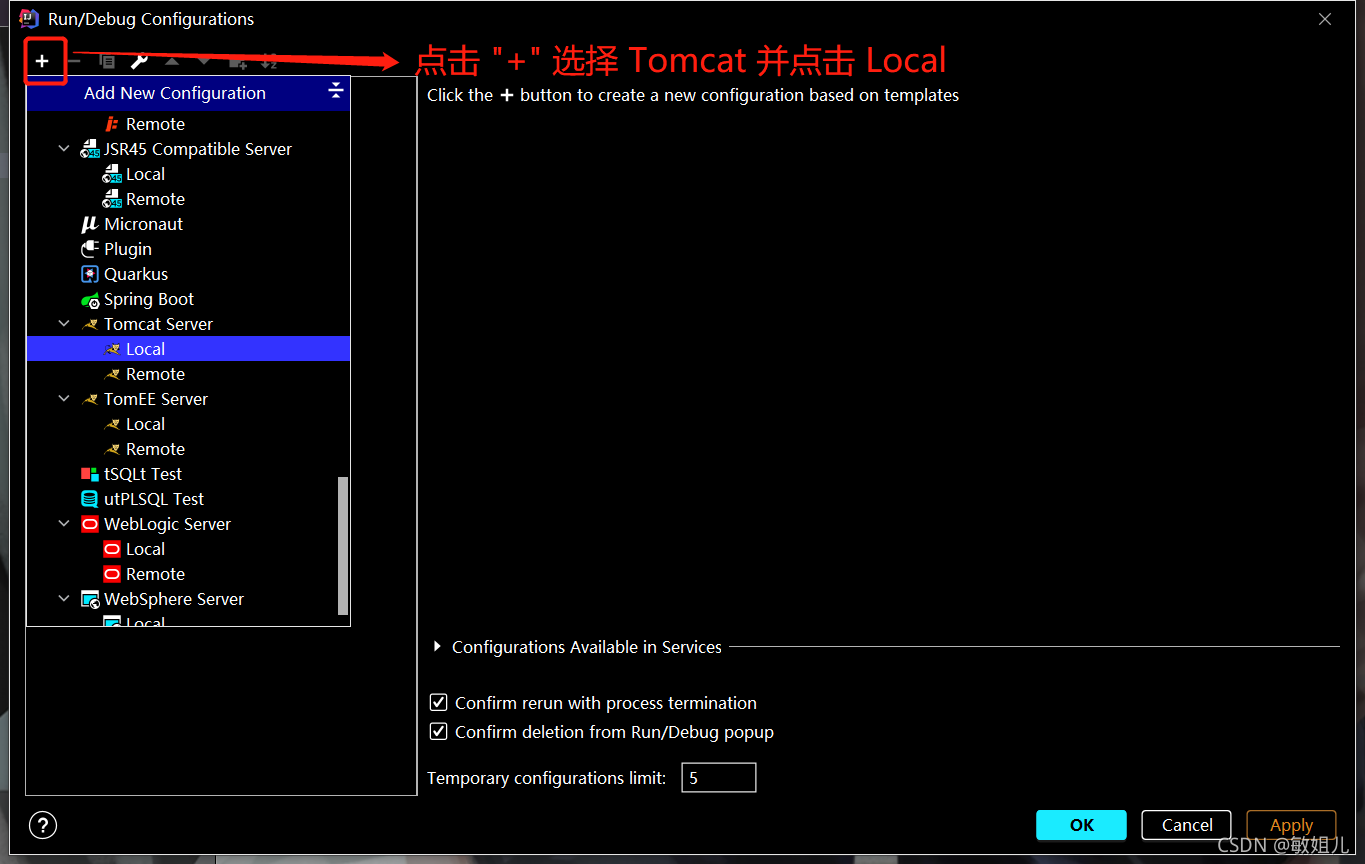Open Edit Templates via the wrench icon

tap(139, 61)
